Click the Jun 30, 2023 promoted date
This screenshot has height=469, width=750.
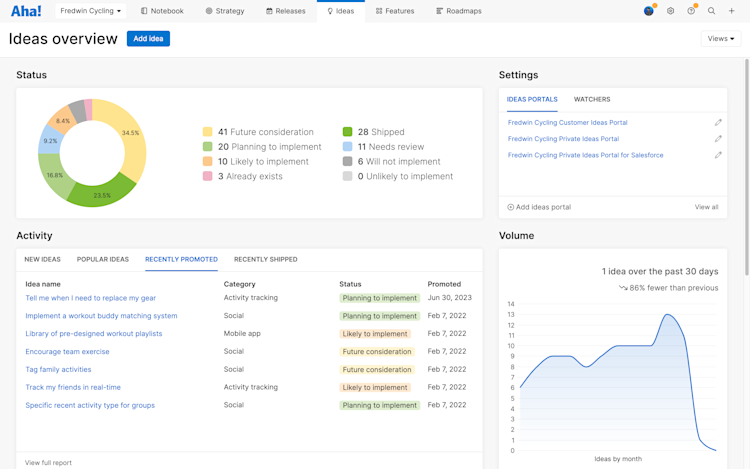coord(449,297)
